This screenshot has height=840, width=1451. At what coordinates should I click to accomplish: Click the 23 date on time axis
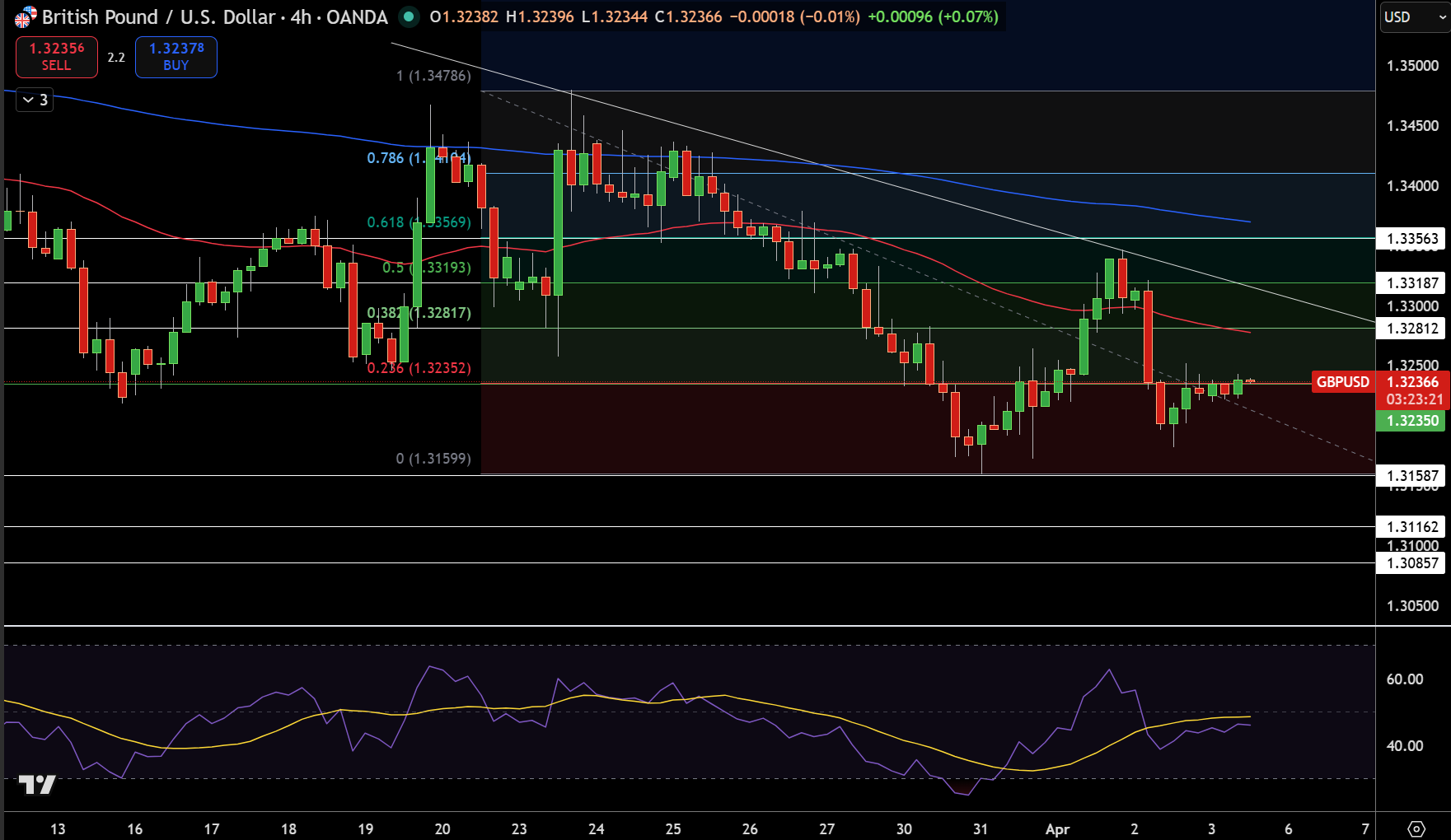pyautogui.click(x=519, y=829)
